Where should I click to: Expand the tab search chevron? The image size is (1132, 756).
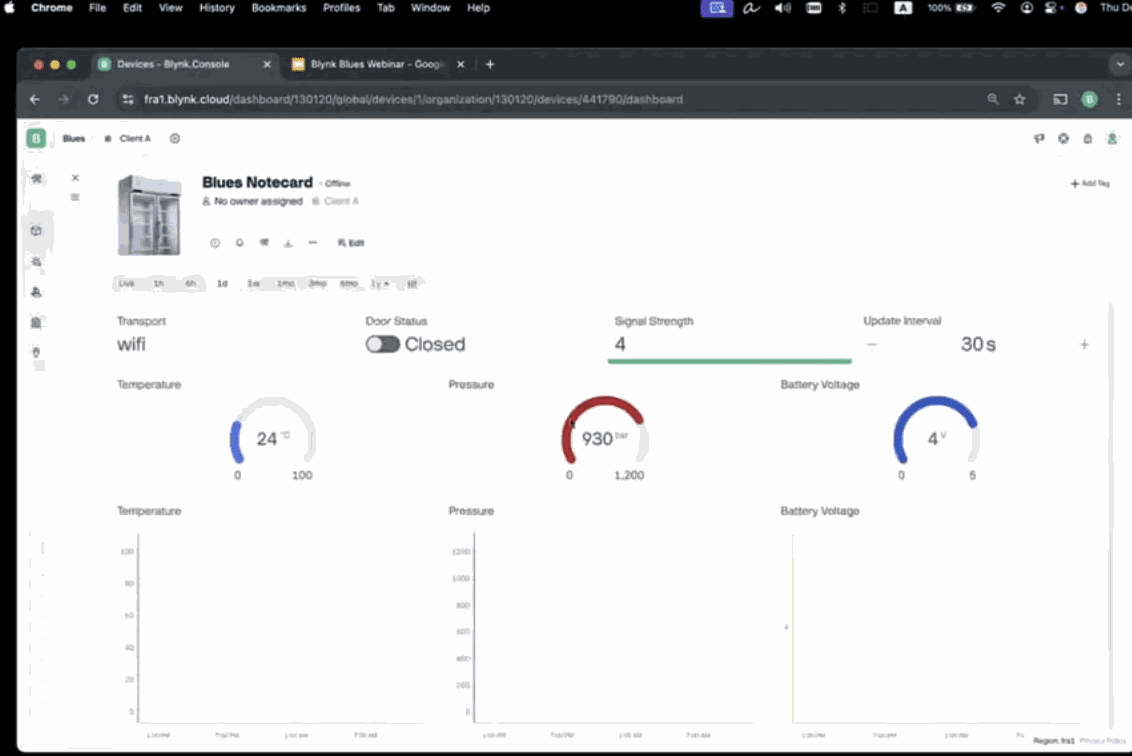[1120, 64]
